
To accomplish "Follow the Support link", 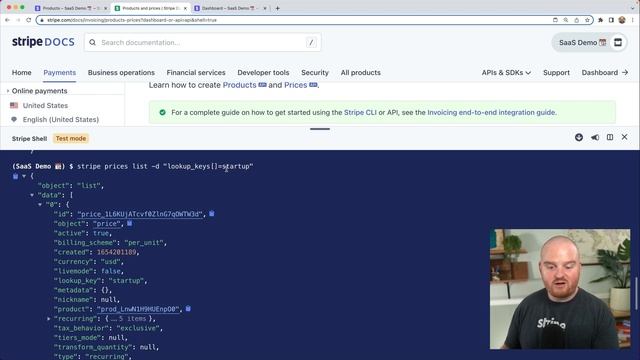I will (x=556, y=73).
